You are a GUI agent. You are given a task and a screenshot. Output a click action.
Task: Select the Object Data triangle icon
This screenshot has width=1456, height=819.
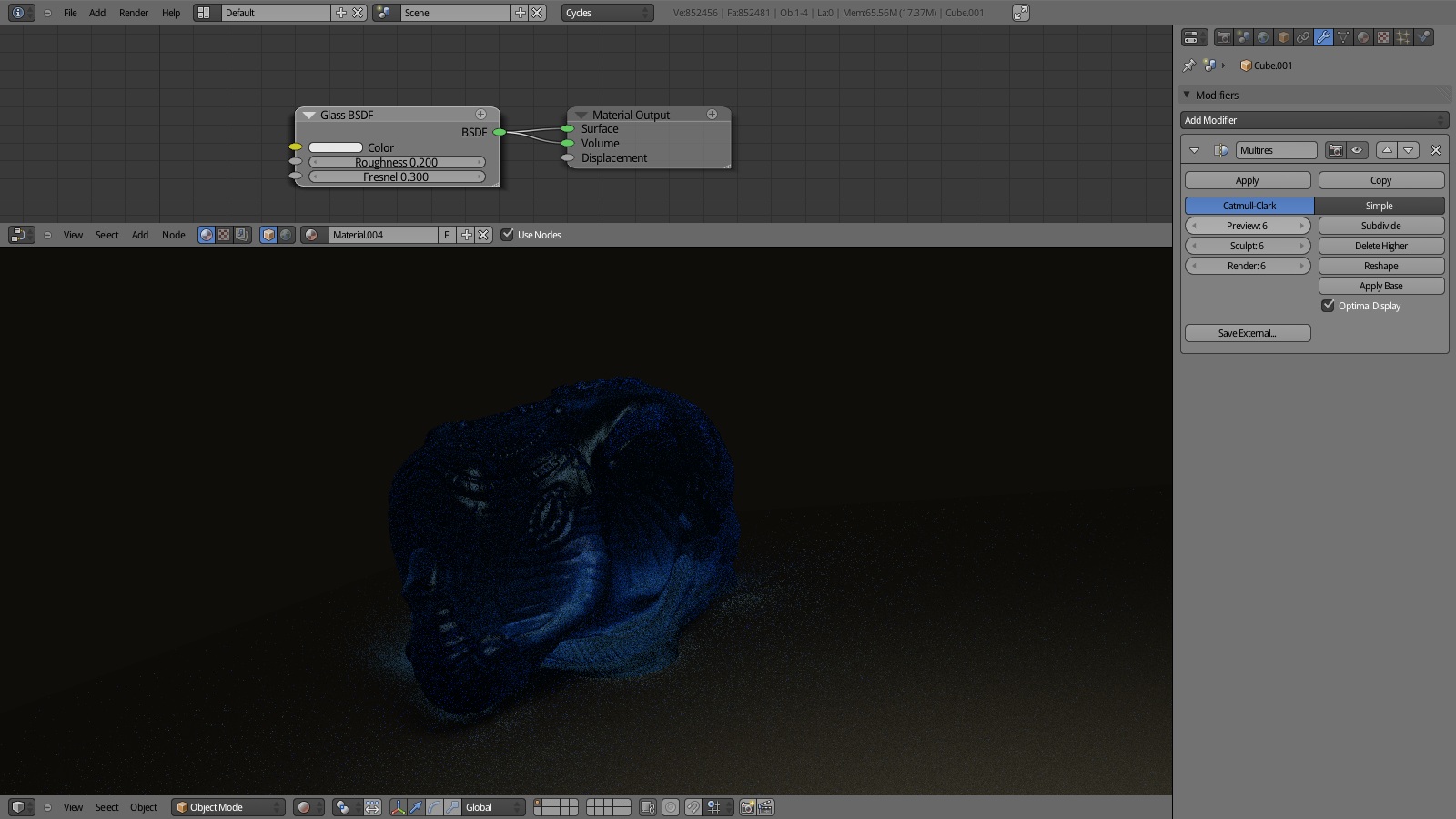(1343, 37)
